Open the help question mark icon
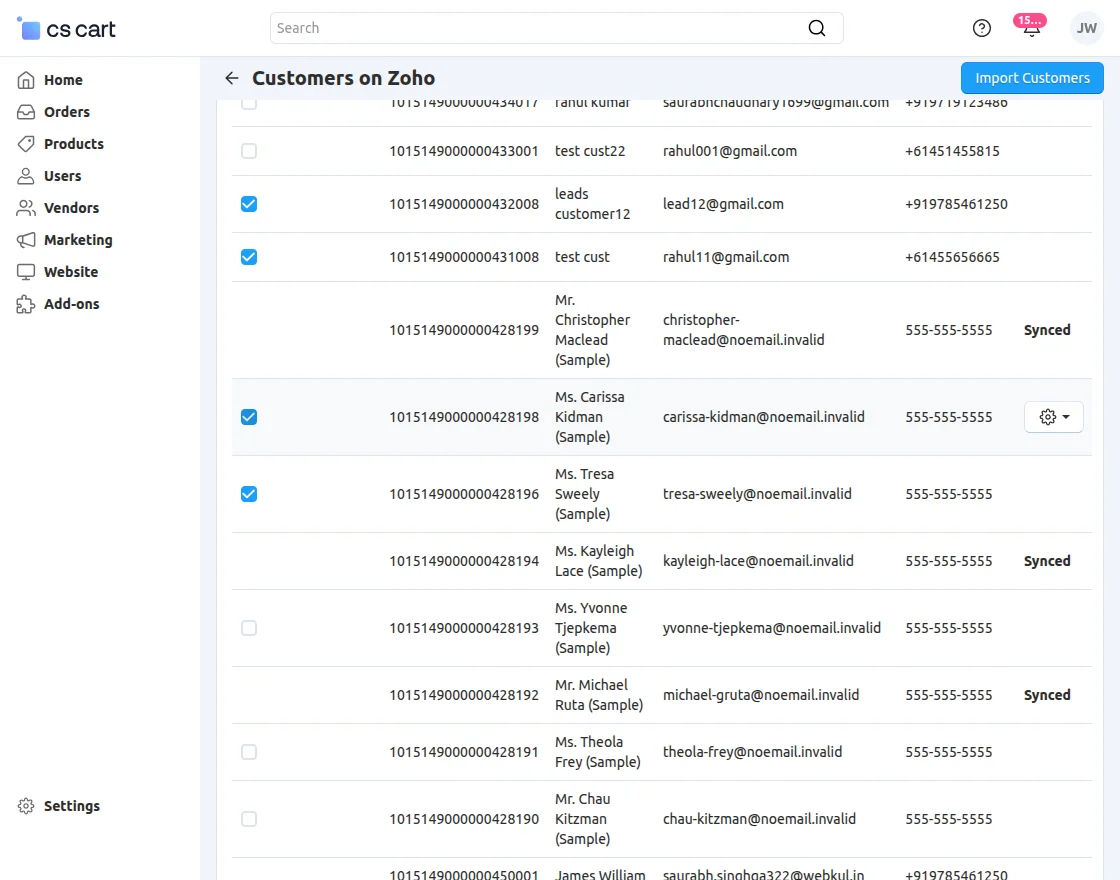The width and height of the screenshot is (1120, 880). point(981,28)
